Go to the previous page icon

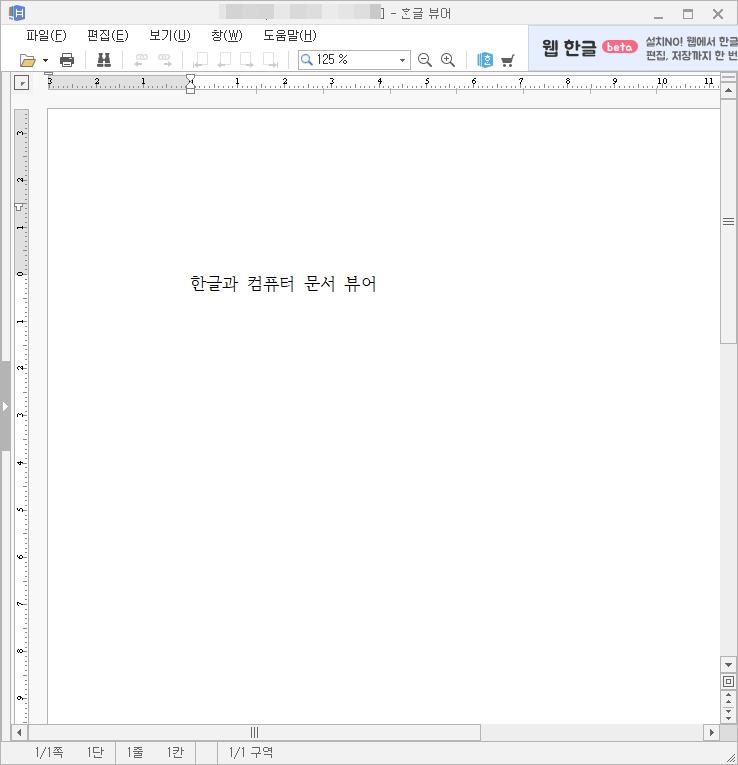click(x=224, y=60)
